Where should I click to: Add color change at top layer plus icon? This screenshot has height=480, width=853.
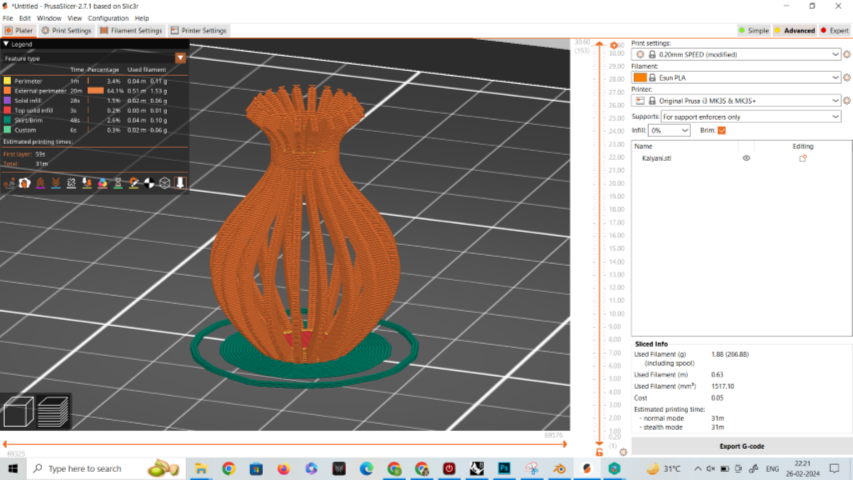click(x=614, y=45)
